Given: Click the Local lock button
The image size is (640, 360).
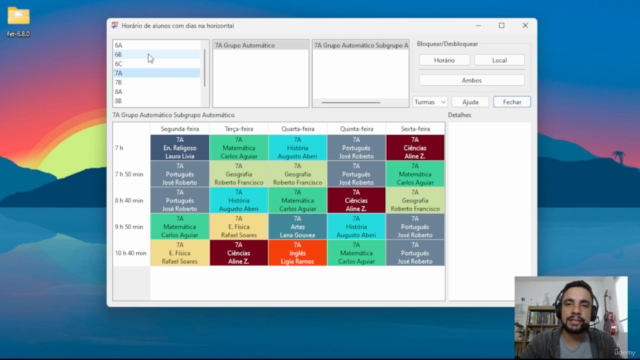Looking at the screenshot, I should point(499,60).
